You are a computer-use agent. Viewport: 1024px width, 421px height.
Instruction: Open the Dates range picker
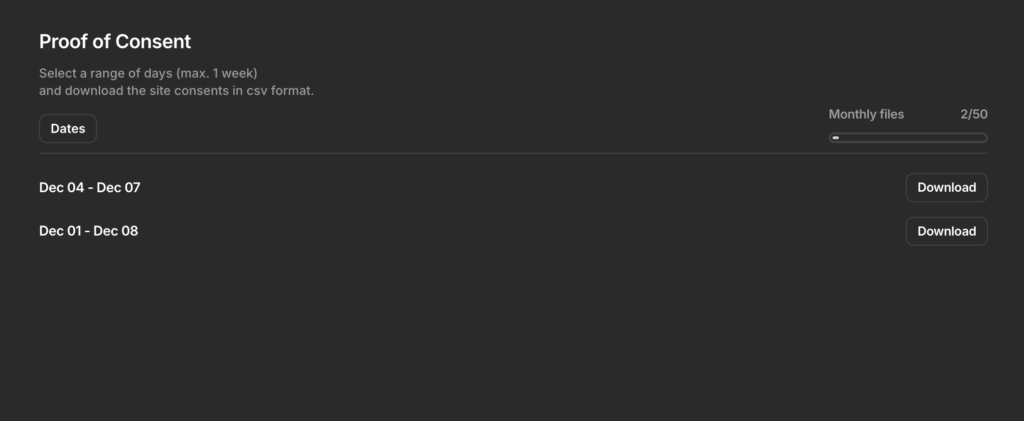pyautogui.click(x=68, y=129)
